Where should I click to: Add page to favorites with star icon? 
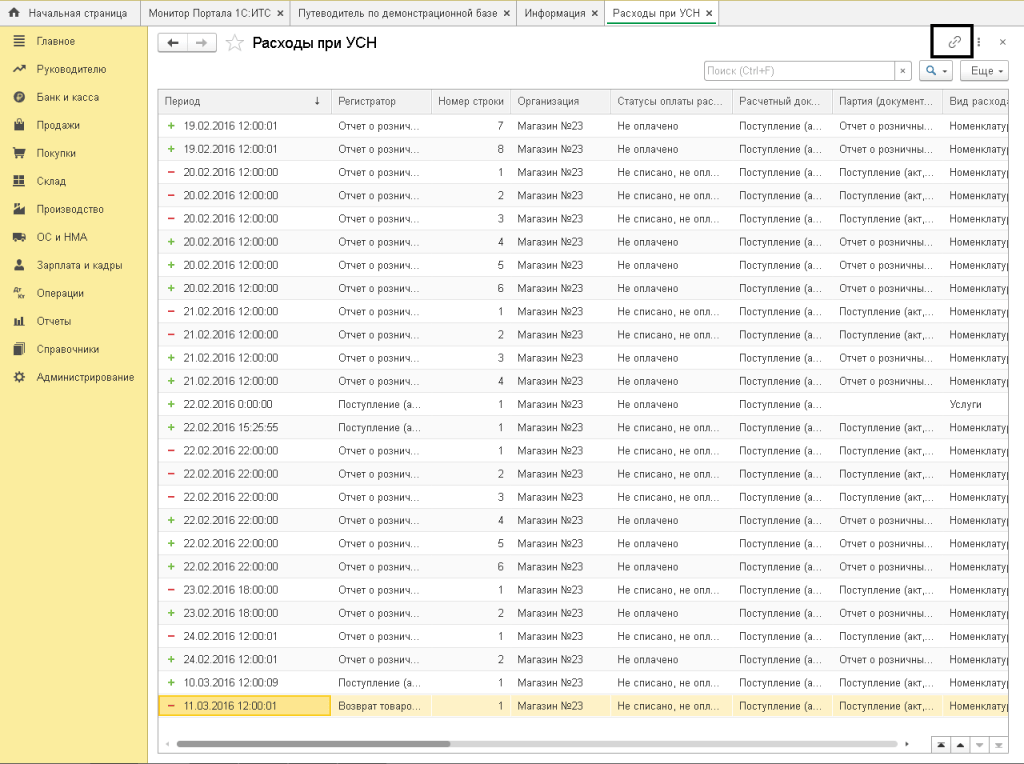234,43
